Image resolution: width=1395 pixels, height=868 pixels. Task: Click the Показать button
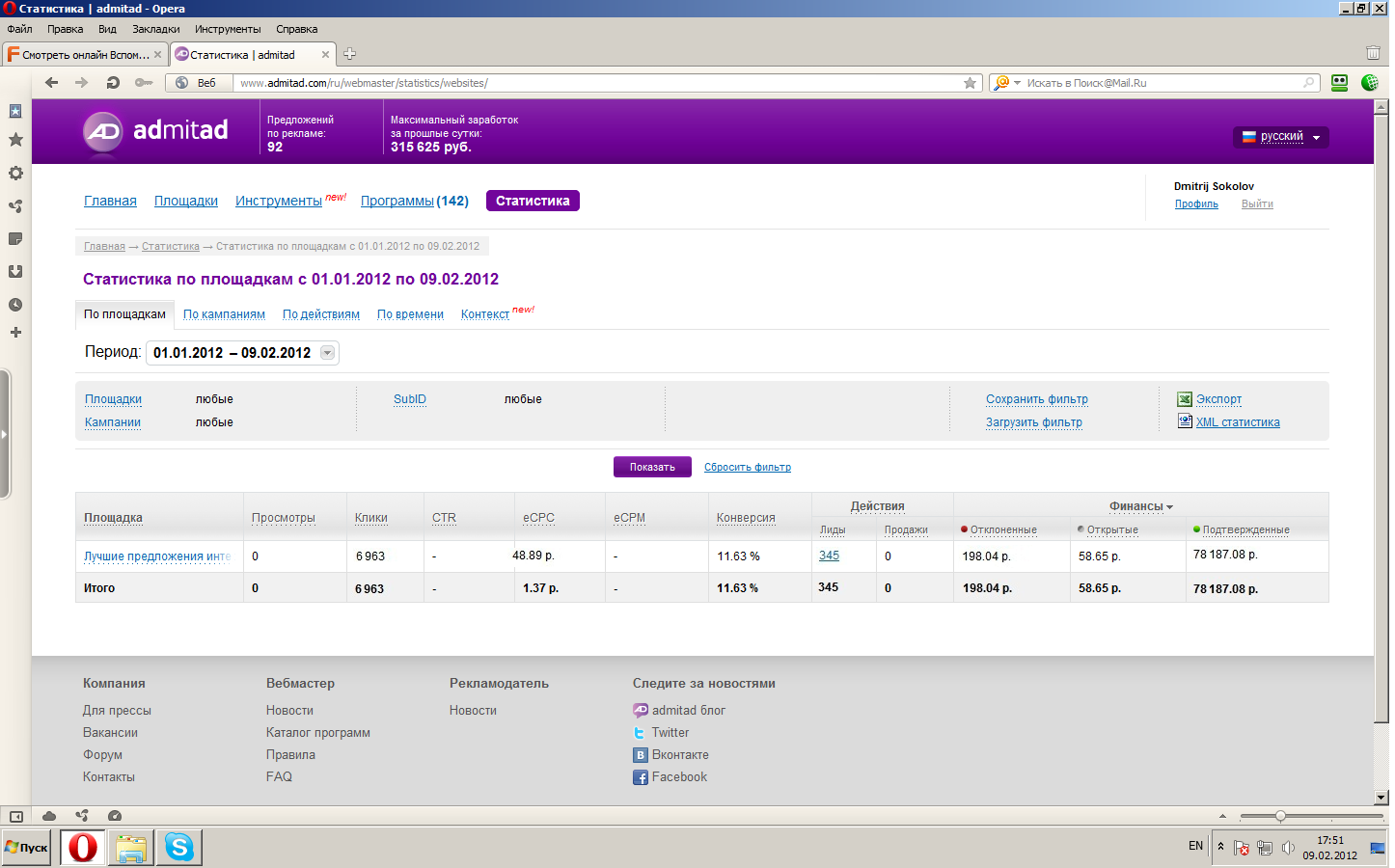pyautogui.click(x=652, y=467)
